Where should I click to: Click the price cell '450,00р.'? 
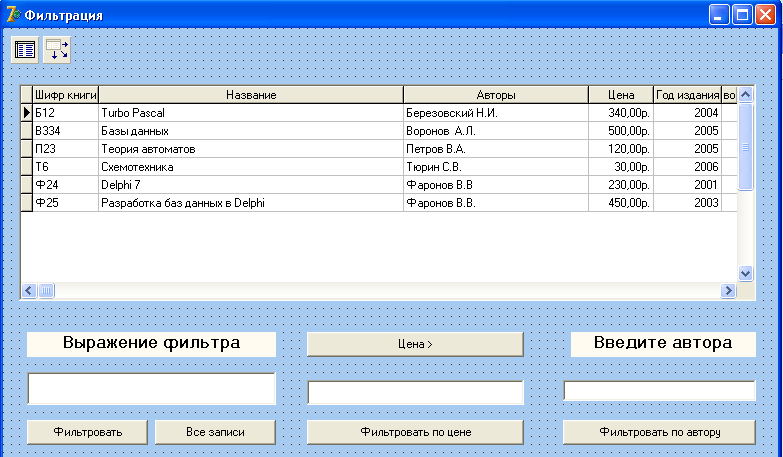(621, 203)
